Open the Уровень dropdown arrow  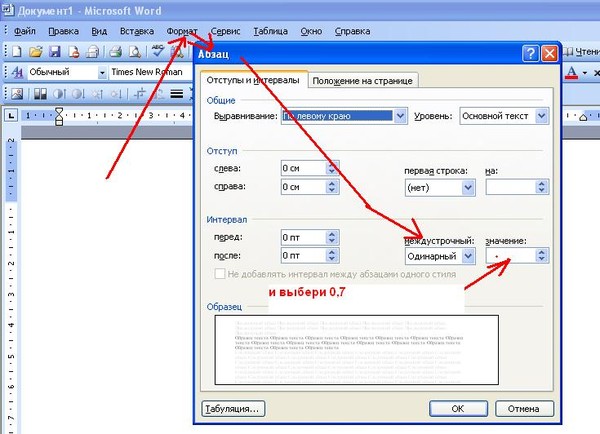541,116
